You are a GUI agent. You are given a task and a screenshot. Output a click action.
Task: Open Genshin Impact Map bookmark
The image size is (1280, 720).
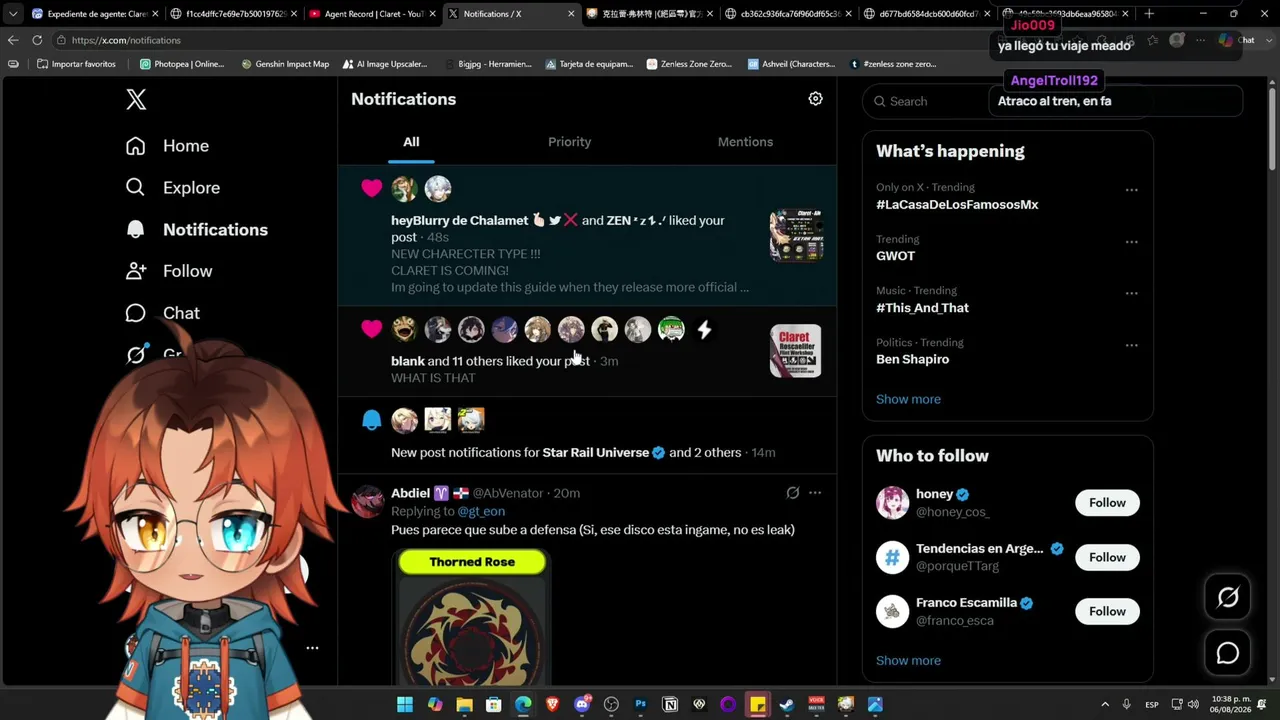[x=285, y=64]
